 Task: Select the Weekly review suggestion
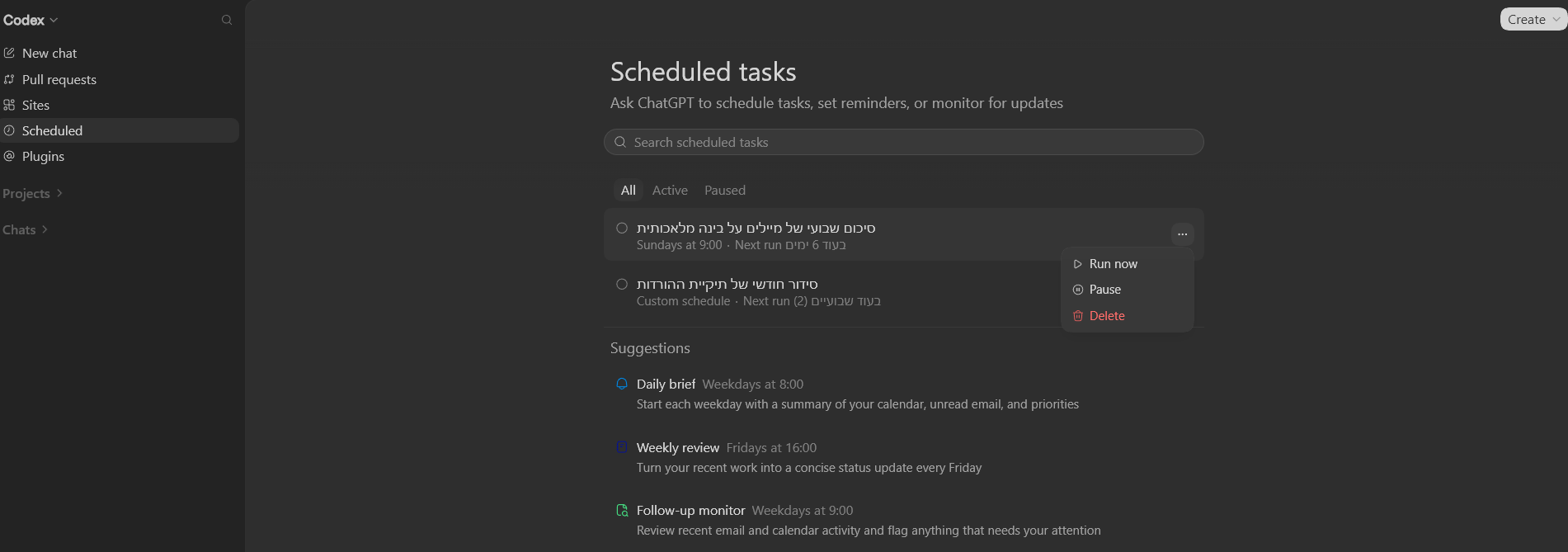pyautogui.click(x=904, y=457)
